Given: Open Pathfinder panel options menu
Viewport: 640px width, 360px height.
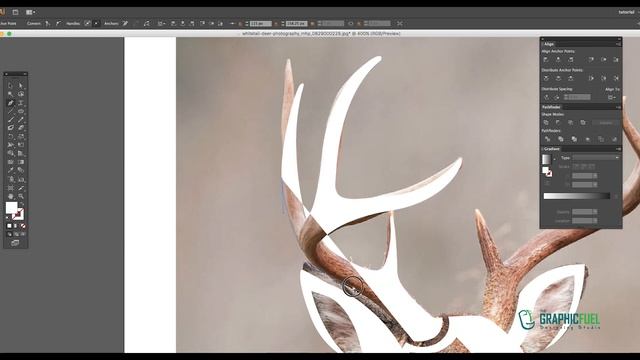Looking at the screenshot, I should [618, 107].
